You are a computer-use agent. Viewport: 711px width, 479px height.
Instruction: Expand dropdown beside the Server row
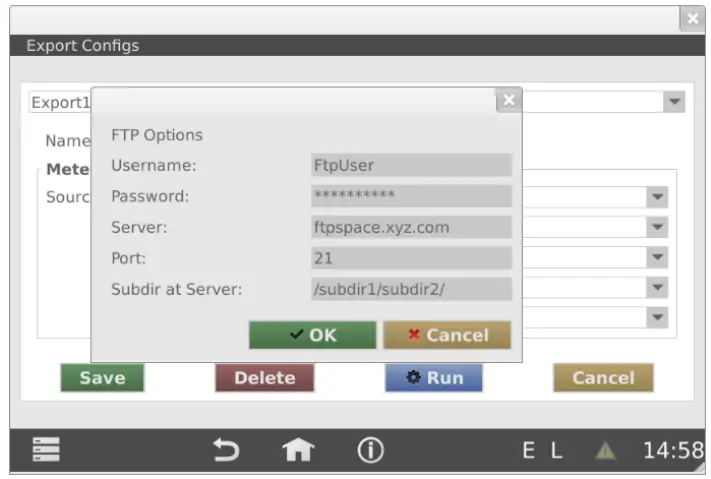[x=657, y=227]
